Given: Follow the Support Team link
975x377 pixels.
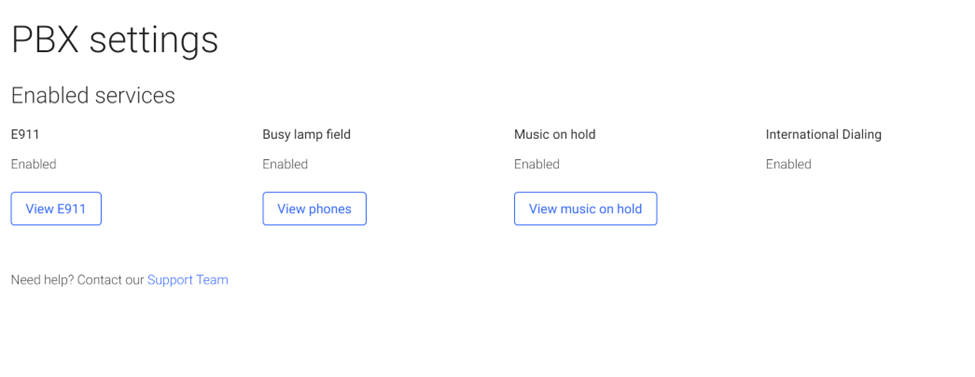Looking at the screenshot, I should pos(188,280).
